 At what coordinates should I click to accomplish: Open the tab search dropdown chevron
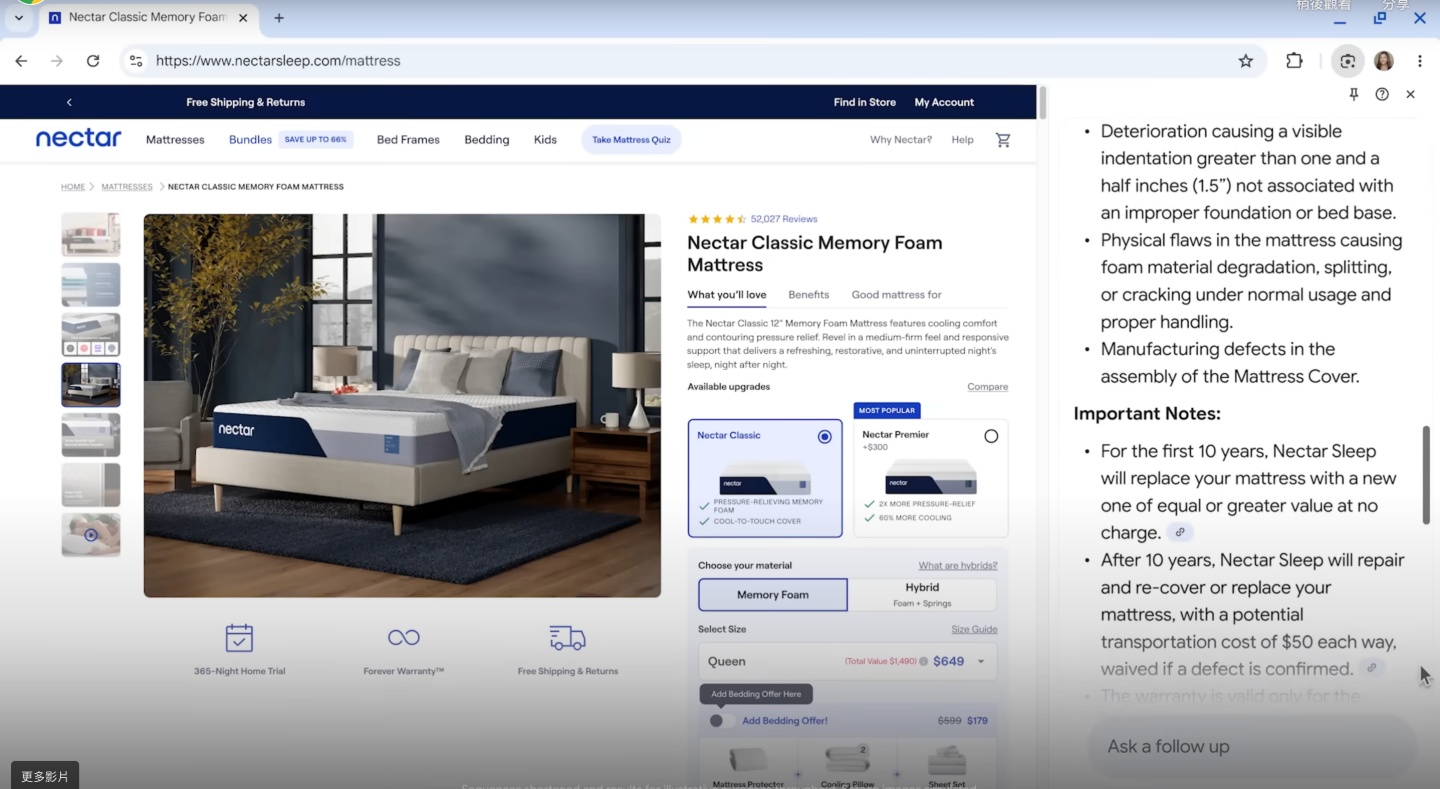19,18
